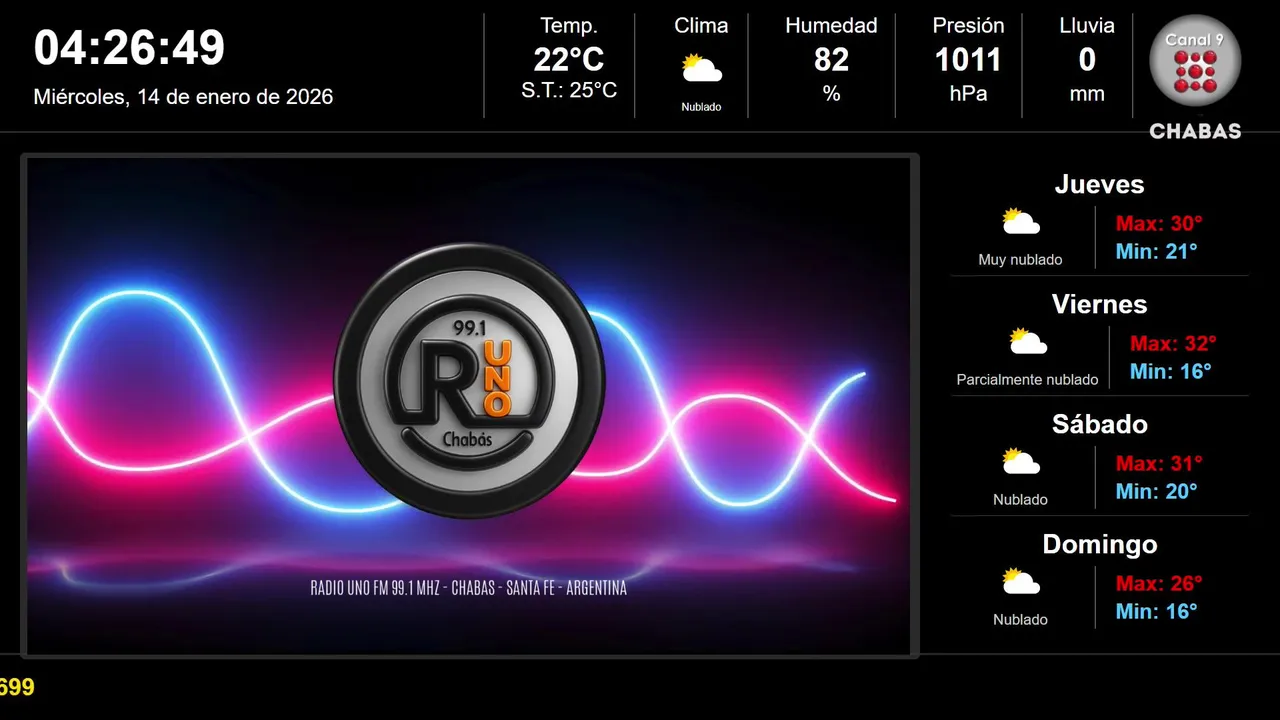Click the Temp. column heading

[569, 26]
